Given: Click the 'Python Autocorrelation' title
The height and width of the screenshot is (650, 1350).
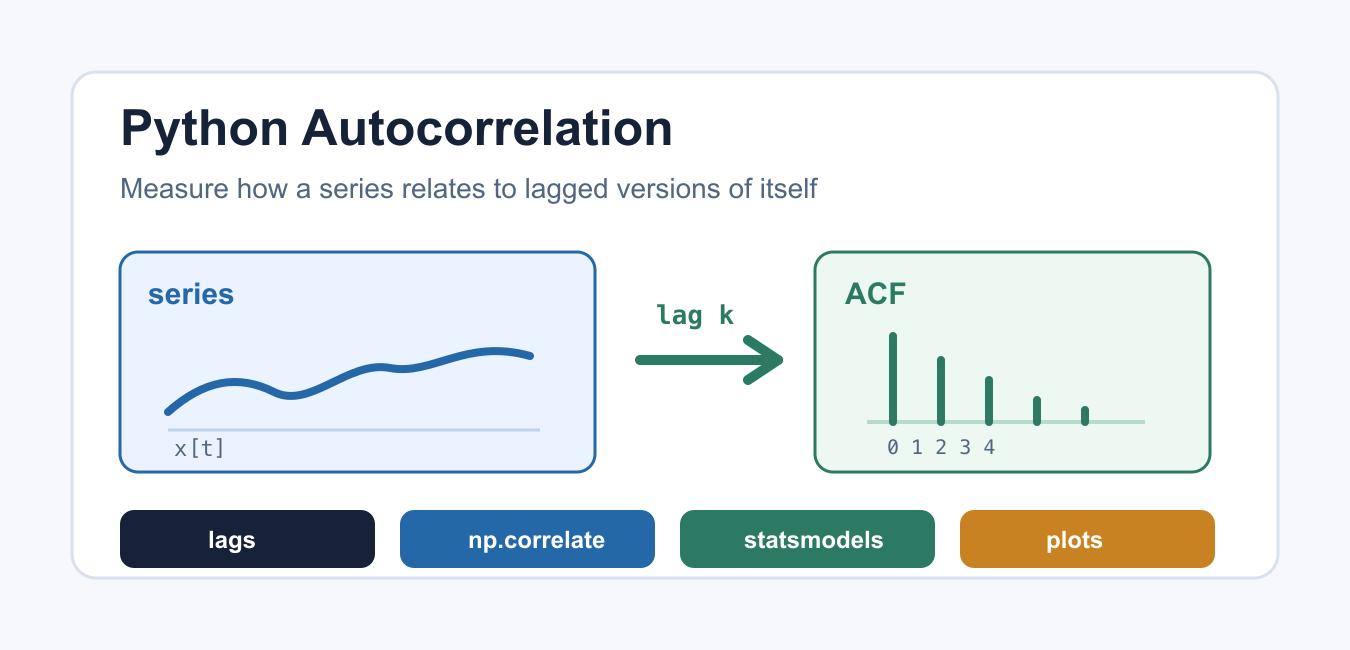Looking at the screenshot, I should (396, 129).
